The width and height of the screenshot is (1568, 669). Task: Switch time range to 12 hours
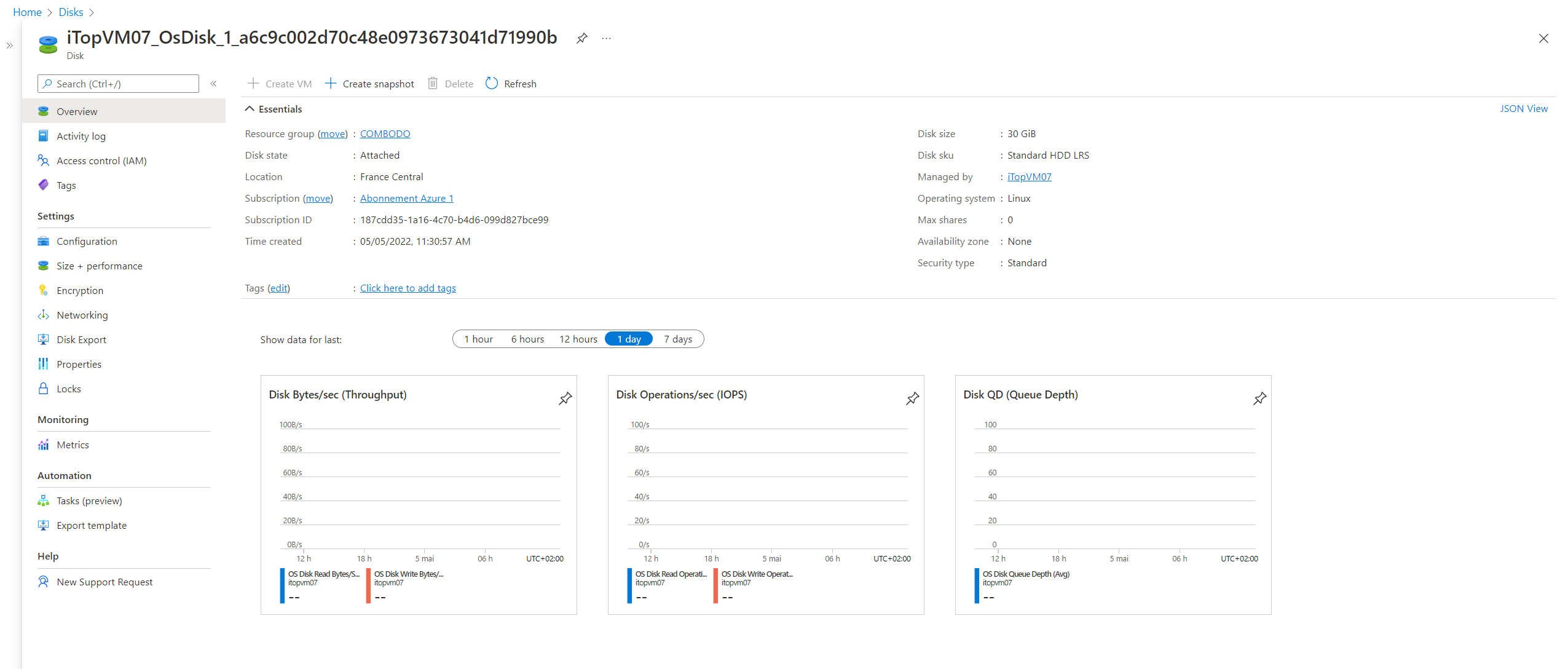(578, 339)
